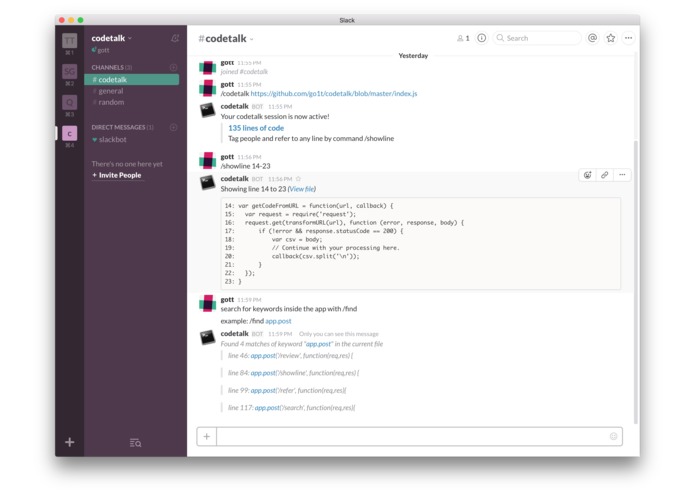Open the codetalk channel in the sidebar

click(132, 79)
